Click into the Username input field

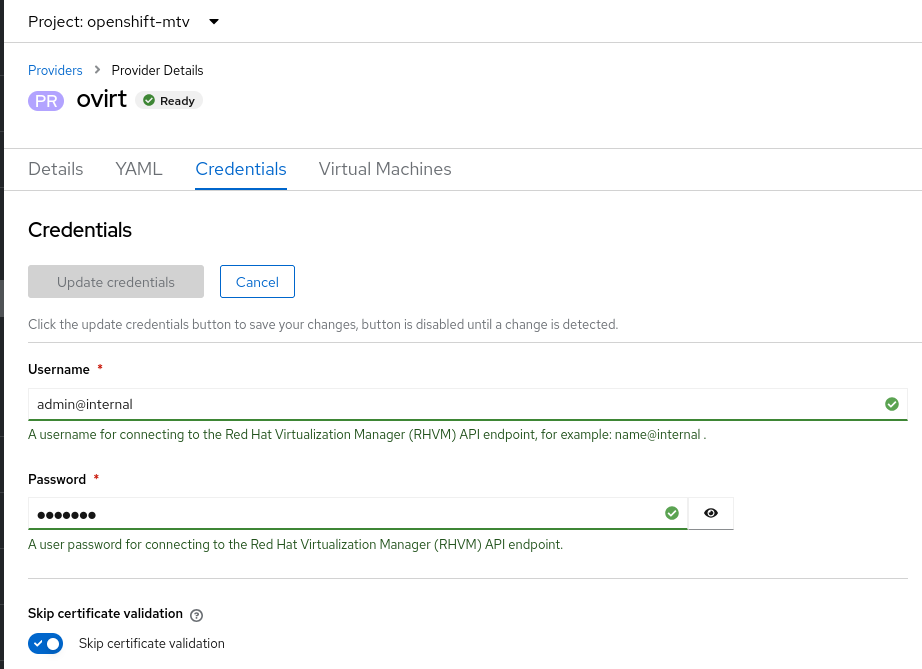tap(450, 404)
